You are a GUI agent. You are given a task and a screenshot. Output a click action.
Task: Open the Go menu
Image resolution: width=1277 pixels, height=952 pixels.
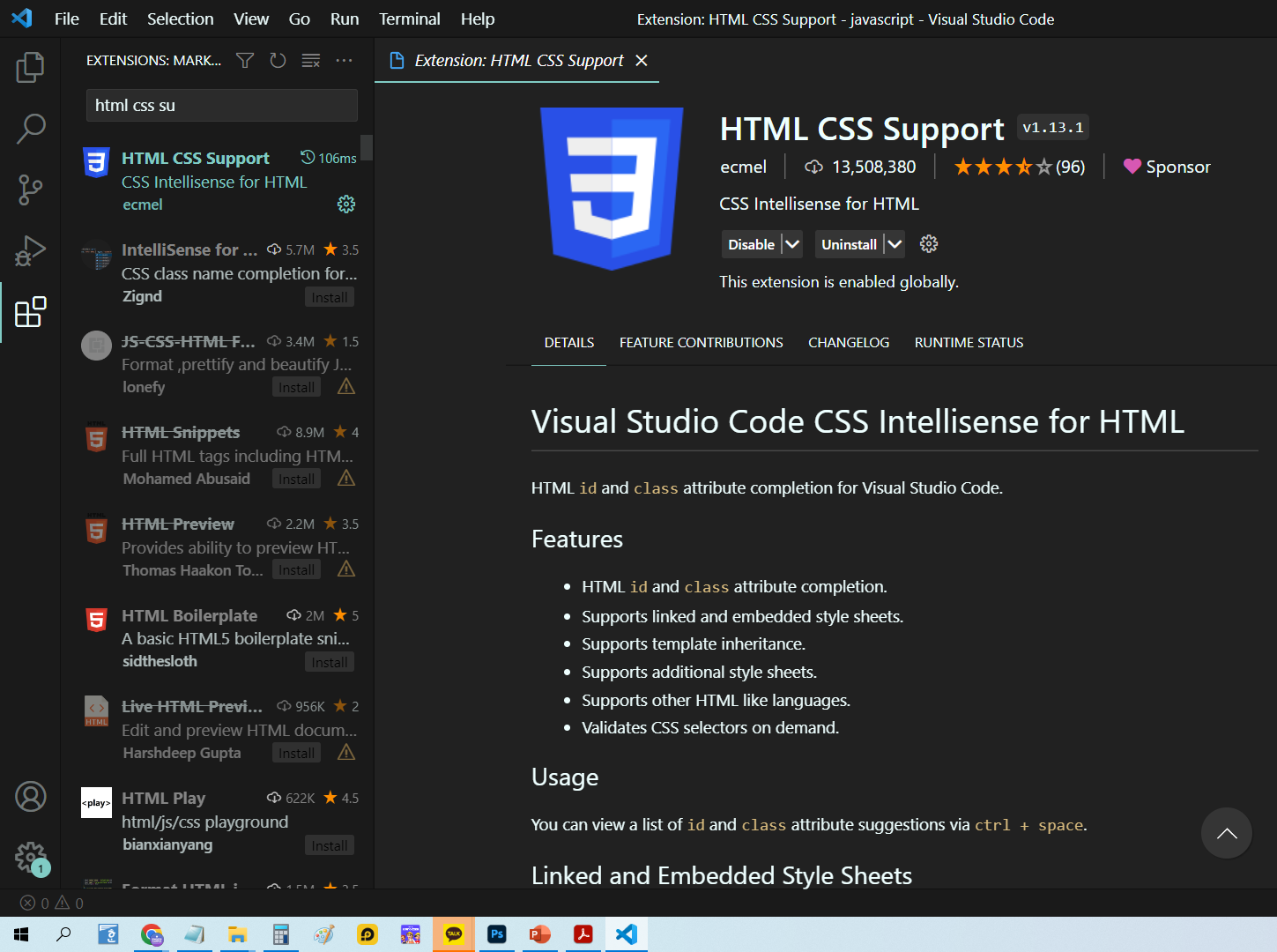300,19
